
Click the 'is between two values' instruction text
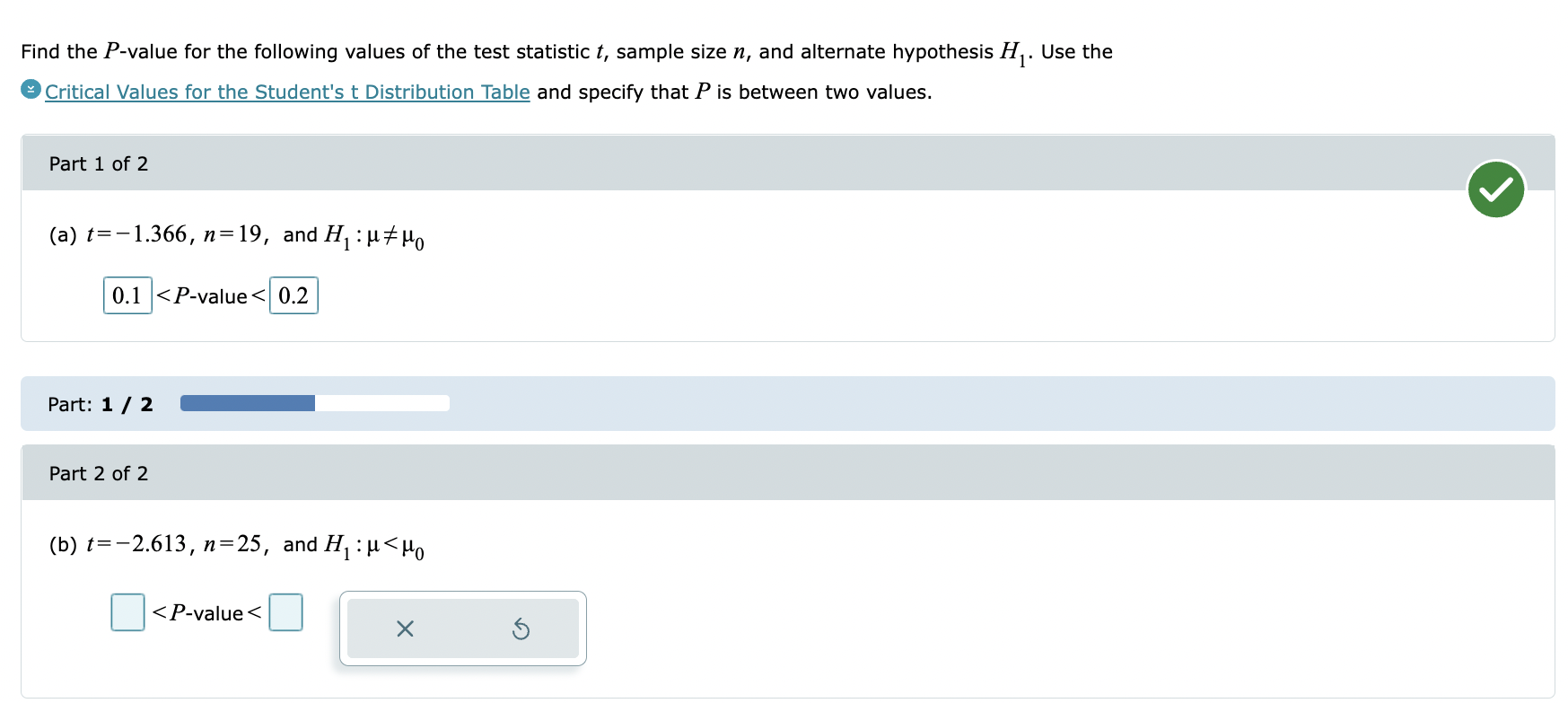(823, 92)
